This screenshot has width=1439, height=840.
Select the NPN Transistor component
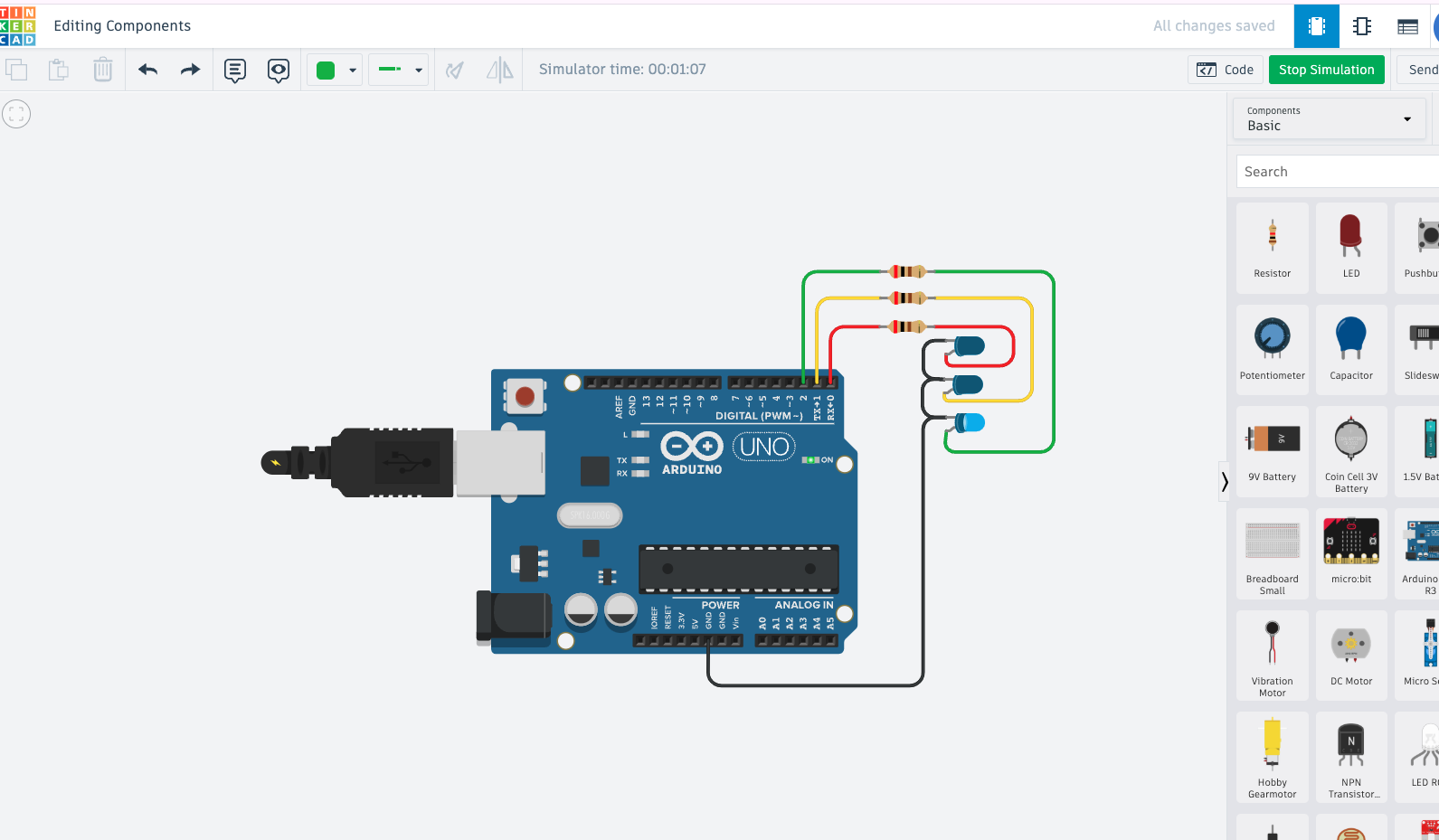pos(1351,757)
